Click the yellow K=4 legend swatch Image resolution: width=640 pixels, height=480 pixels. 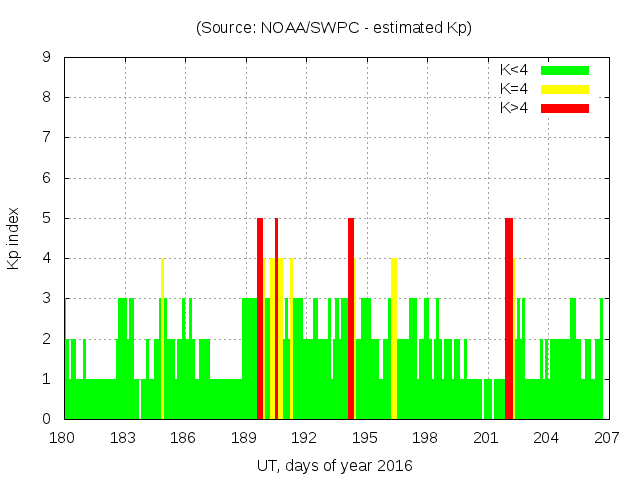(565, 89)
